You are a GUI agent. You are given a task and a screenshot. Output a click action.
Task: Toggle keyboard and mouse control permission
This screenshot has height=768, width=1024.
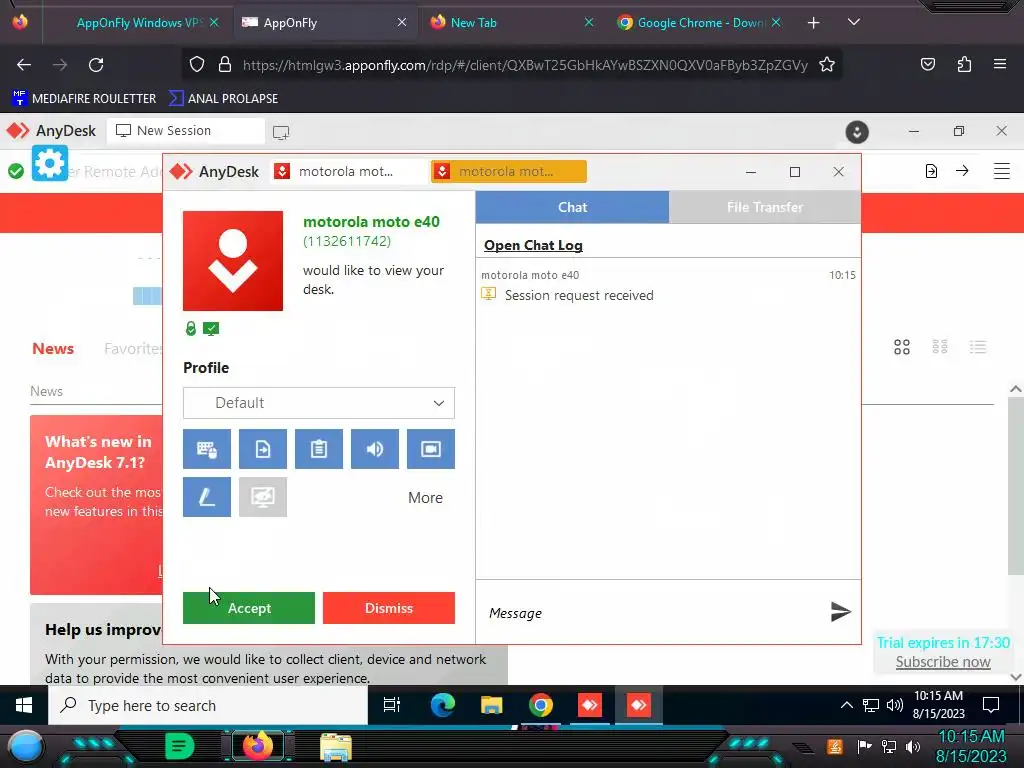click(x=206, y=449)
